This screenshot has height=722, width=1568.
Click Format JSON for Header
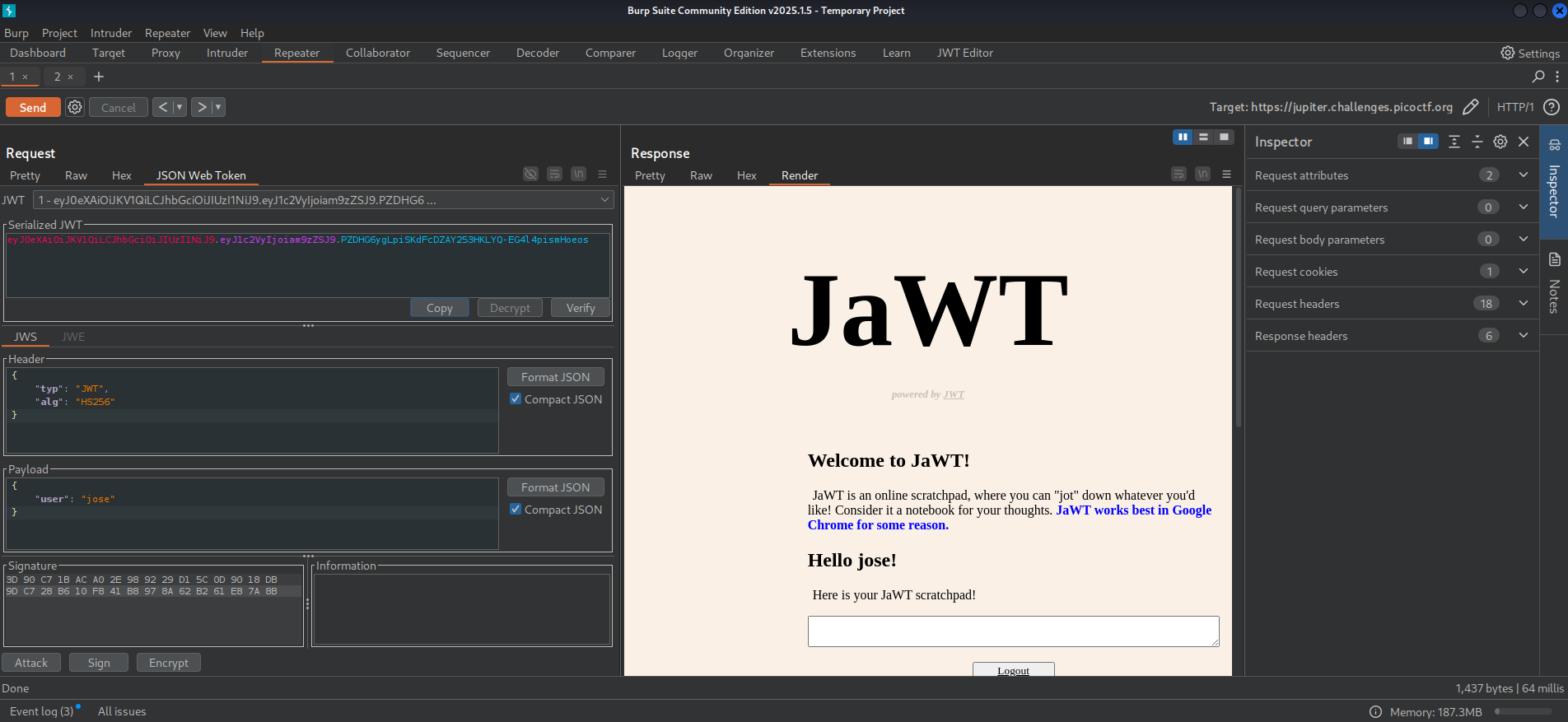tap(555, 377)
